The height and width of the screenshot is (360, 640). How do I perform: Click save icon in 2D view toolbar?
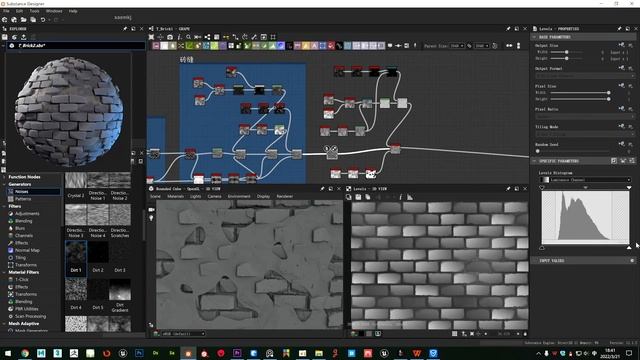[358, 197]
